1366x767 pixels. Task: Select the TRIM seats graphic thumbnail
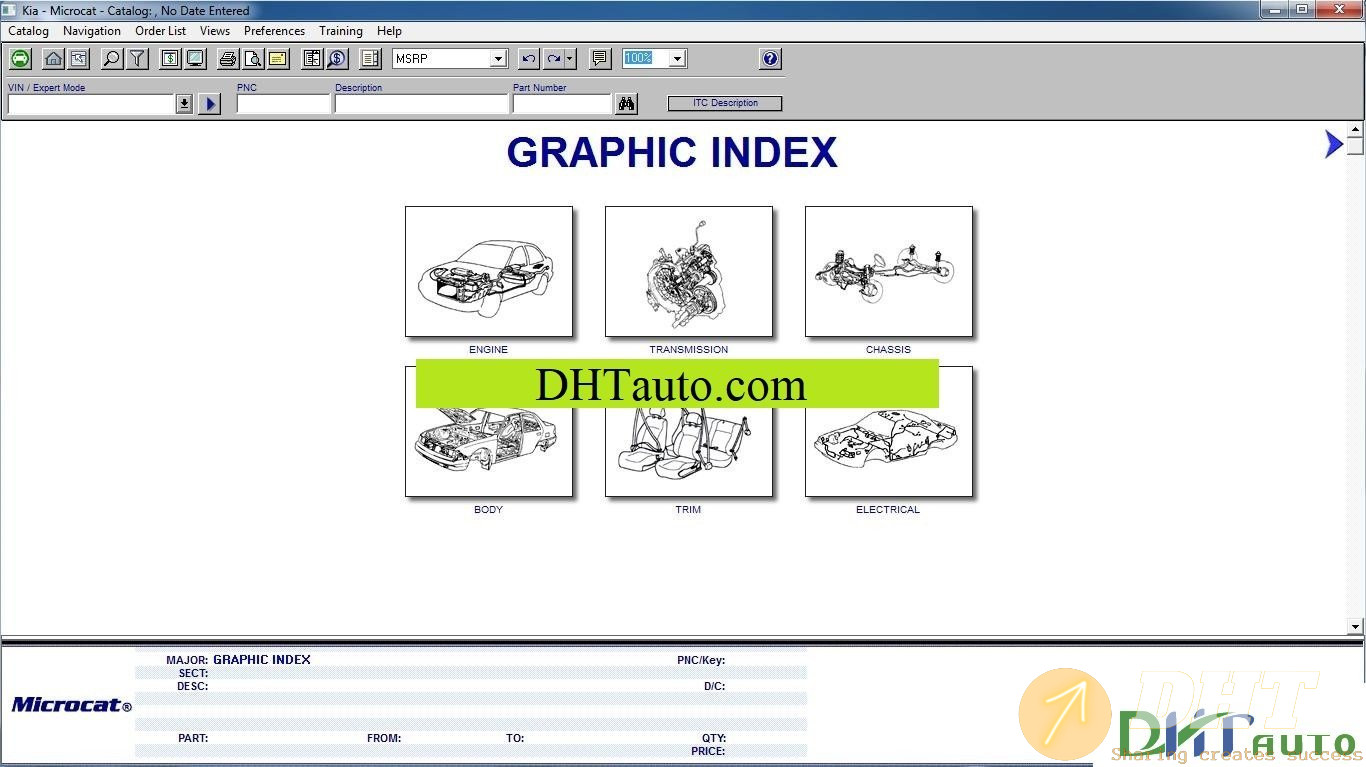[689, 432]
